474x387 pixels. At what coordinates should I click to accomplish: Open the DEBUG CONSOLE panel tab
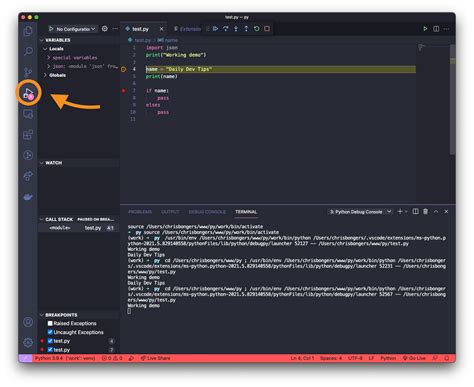207,212
